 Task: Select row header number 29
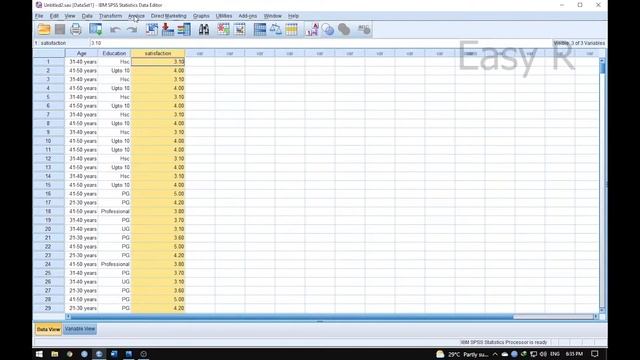point(48,308)
